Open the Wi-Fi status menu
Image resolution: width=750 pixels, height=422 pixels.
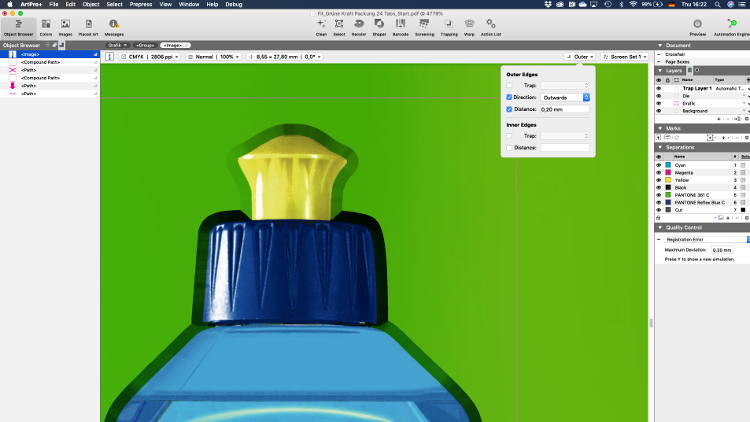click(x=633, y=4)
